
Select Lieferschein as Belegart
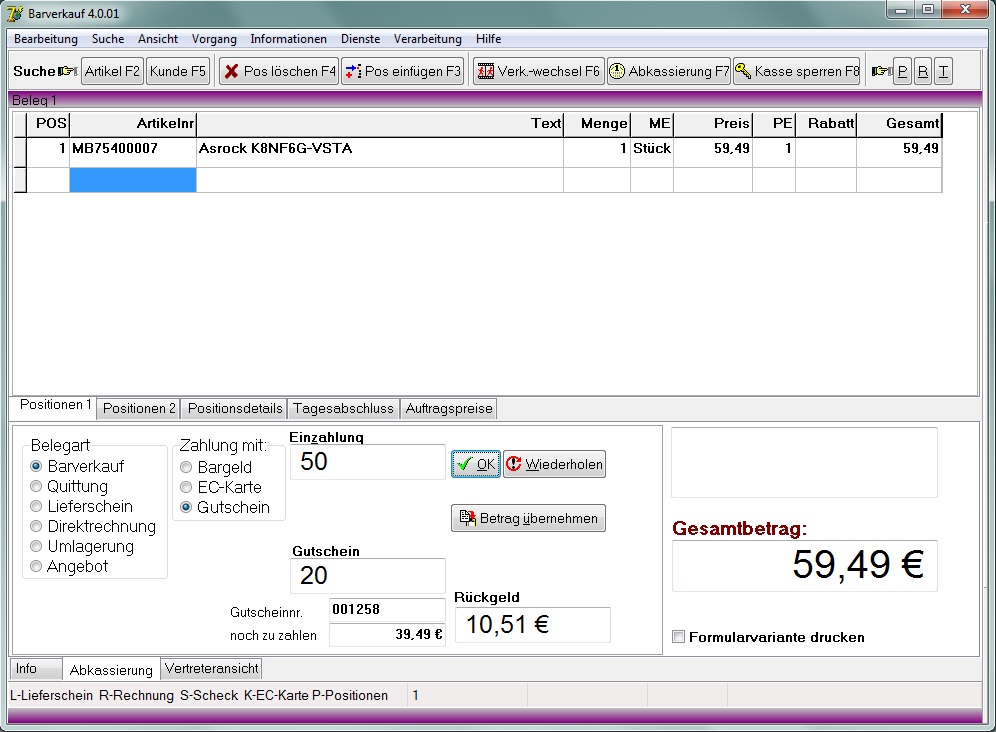pyautogui.click(x=37, y=507)
